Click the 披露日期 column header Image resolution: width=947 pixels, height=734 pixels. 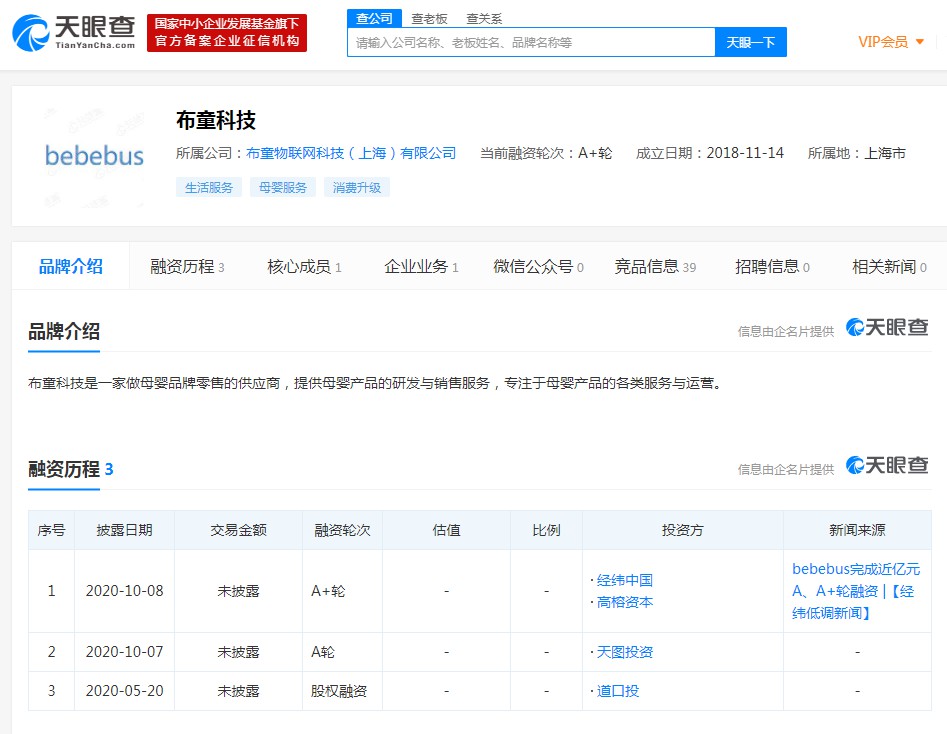[x=124, y=530]
